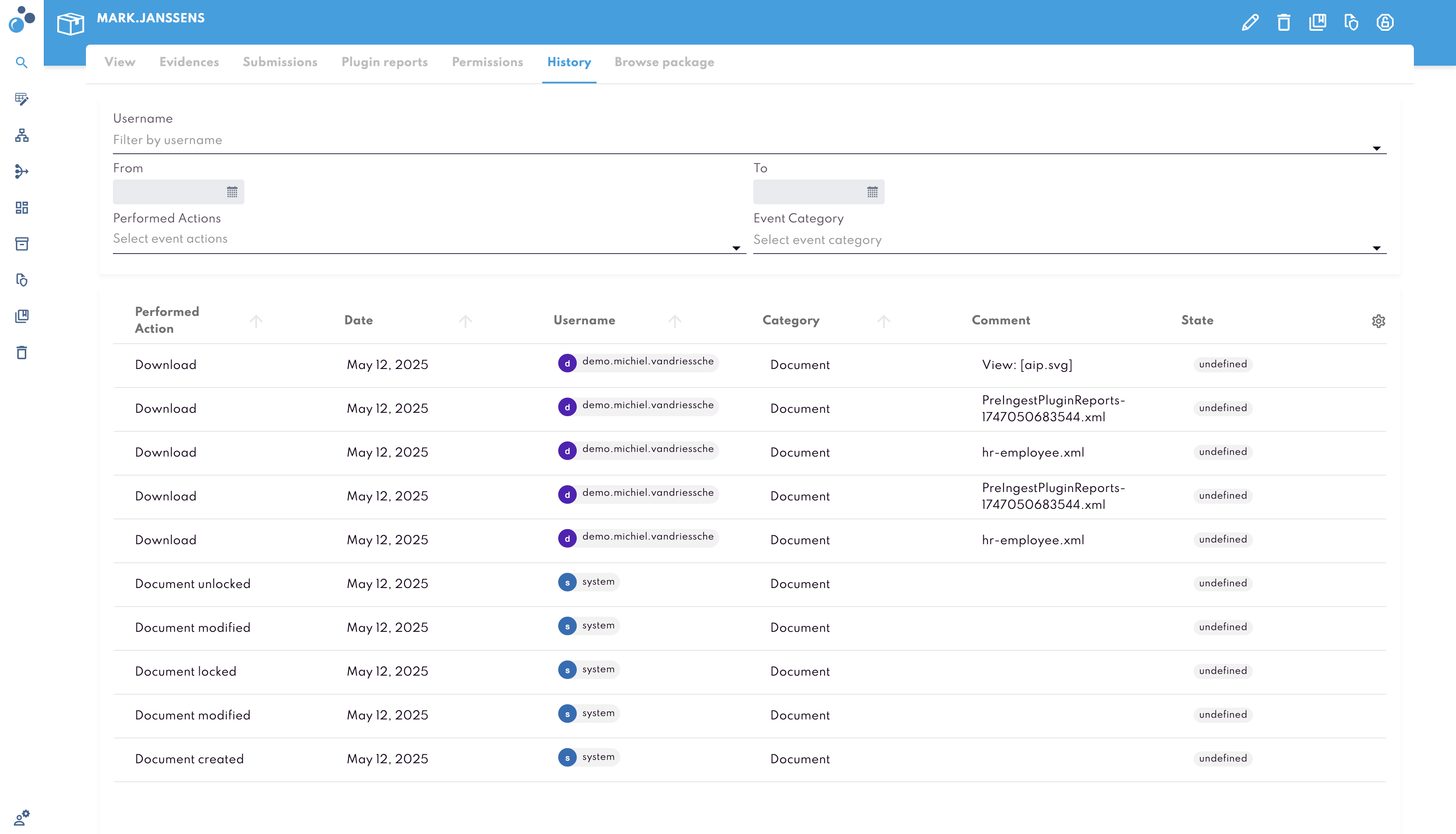The height and width of the screenshot is (834, 1456).
Task: Click the MARK.JANSSENS title
Action: click(x=151, y=19)
